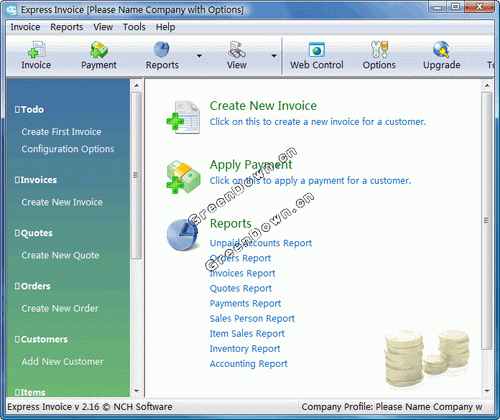Click the large Reports pie chart icon
Screen dimensions: 500x420
point(183,234)
